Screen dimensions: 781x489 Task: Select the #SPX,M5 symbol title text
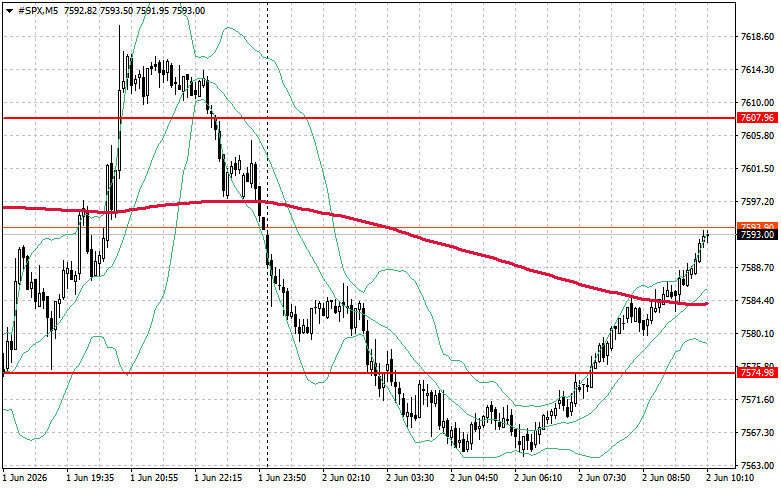(x=38, y=11)
